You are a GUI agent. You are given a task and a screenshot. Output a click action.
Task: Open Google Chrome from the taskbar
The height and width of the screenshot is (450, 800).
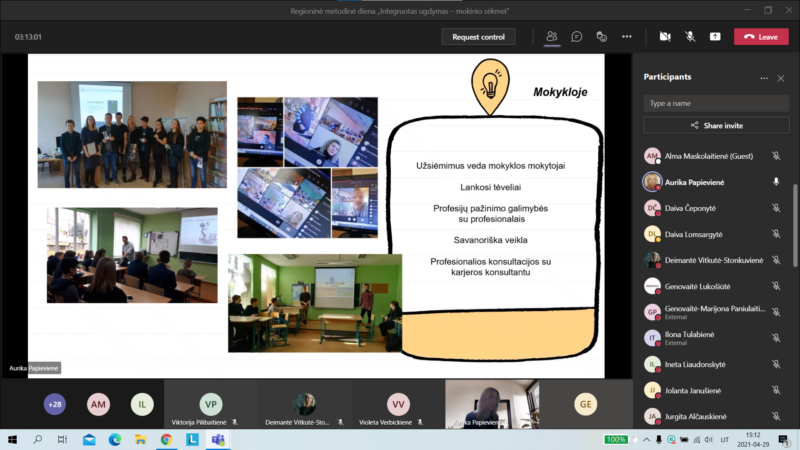point(166,439)
